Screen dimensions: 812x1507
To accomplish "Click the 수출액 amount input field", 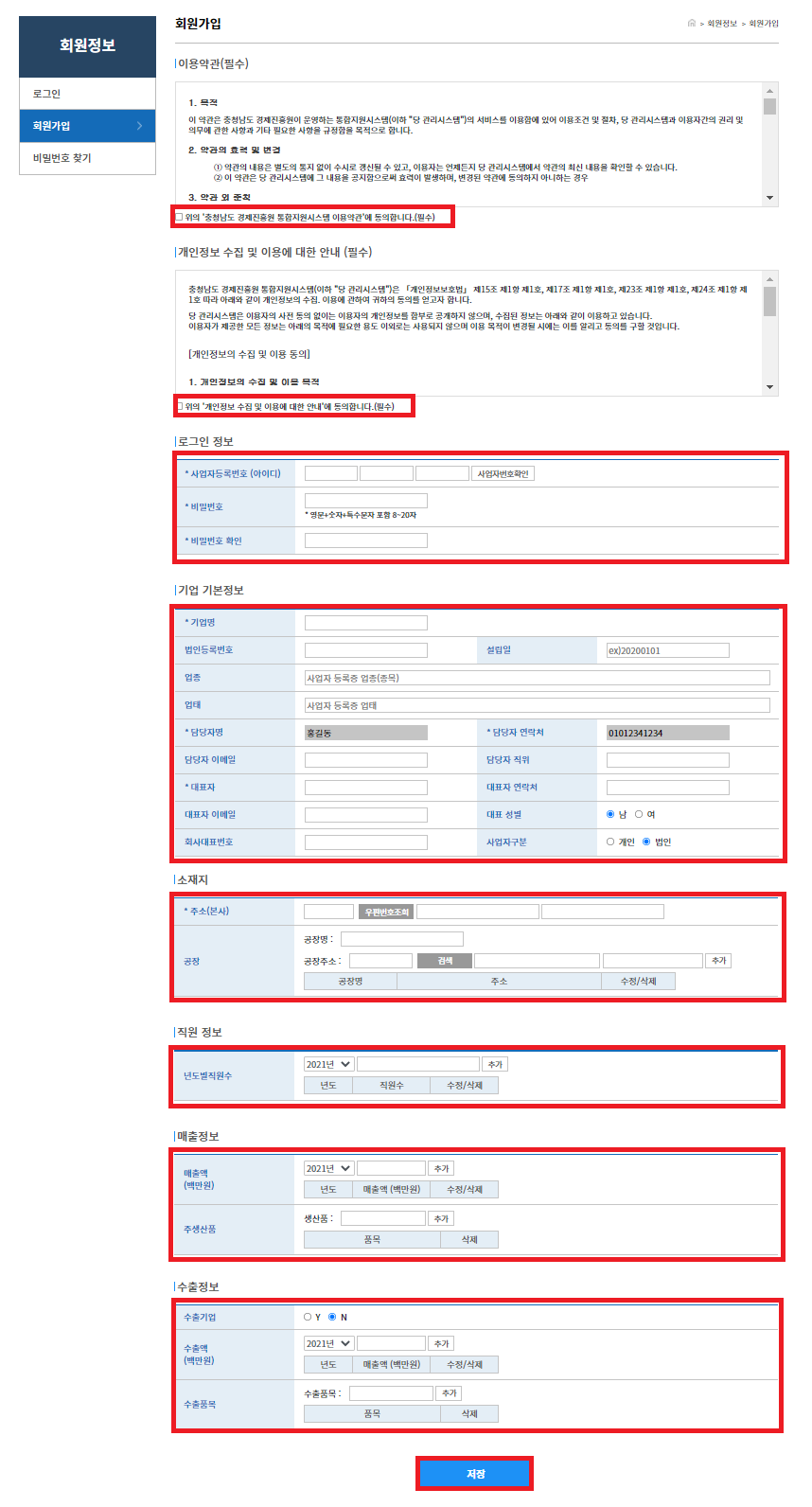I will (391, 1343).
